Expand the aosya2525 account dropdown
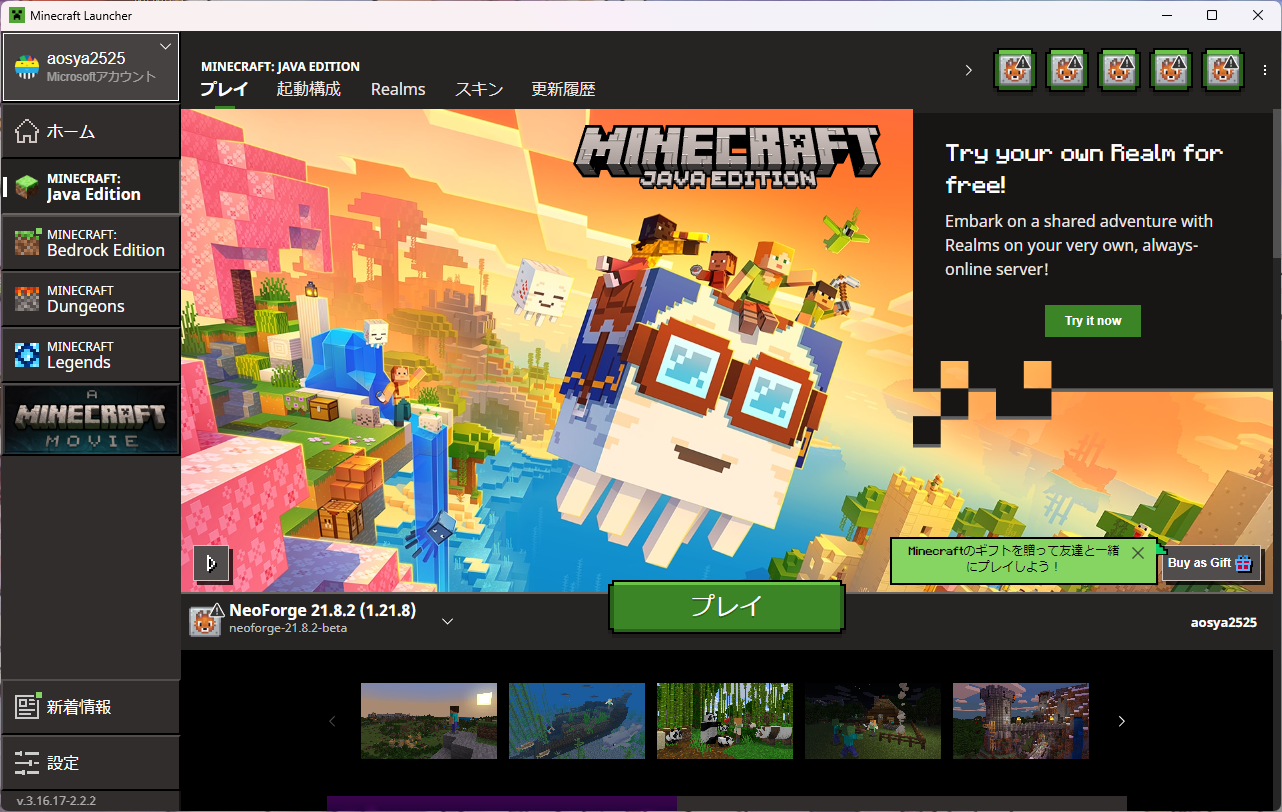1282x812 pixels. [x=166, y=47]
